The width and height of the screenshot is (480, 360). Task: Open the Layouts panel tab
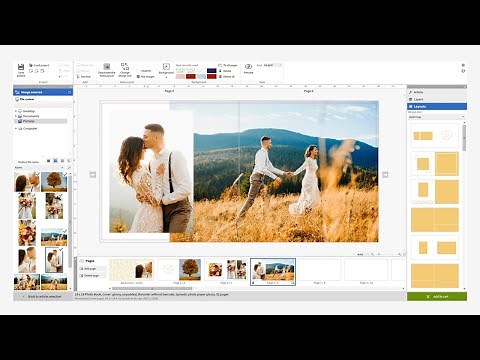(437, 106)
